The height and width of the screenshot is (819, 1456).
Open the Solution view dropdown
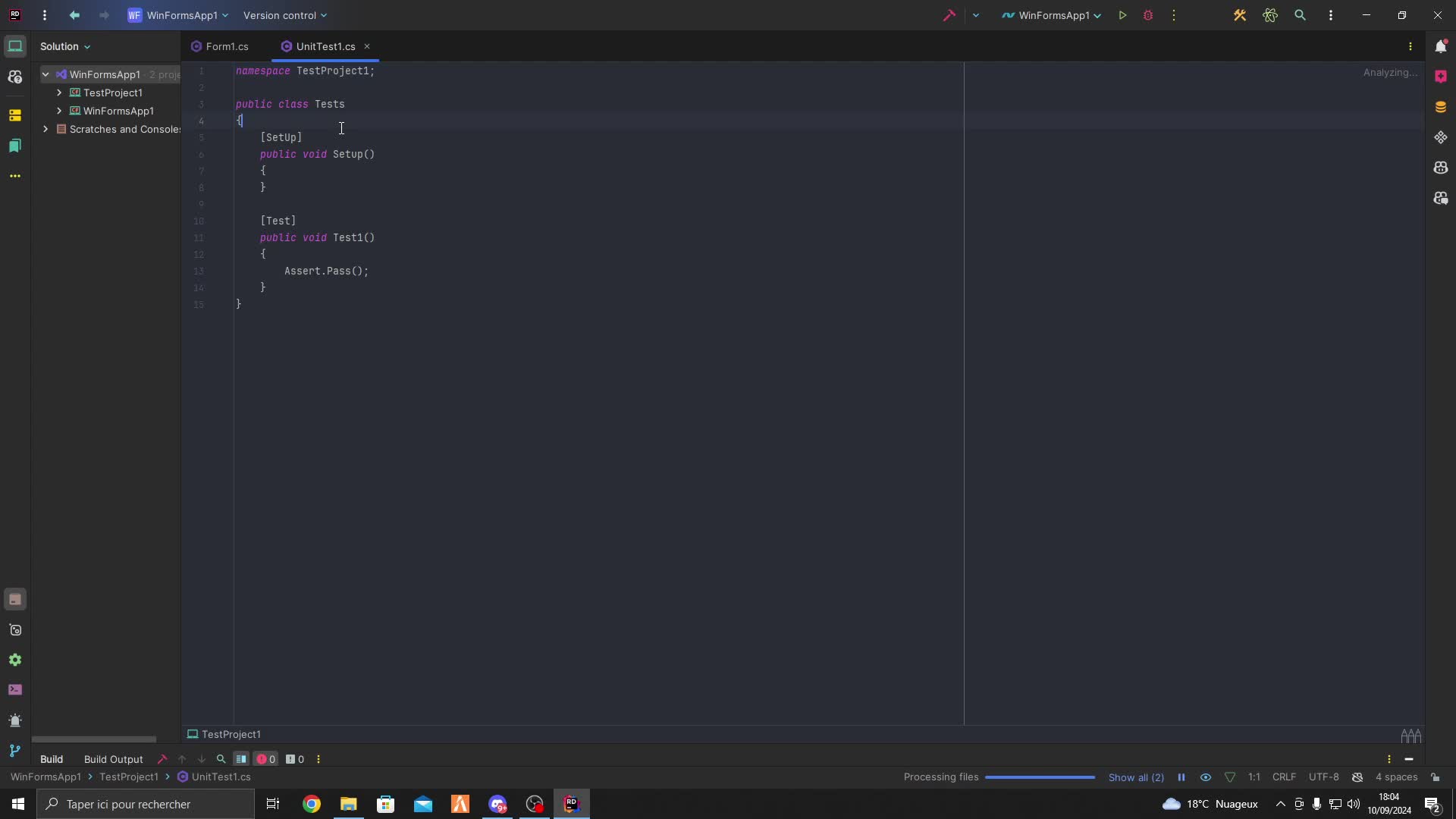[x=65, y=46]
